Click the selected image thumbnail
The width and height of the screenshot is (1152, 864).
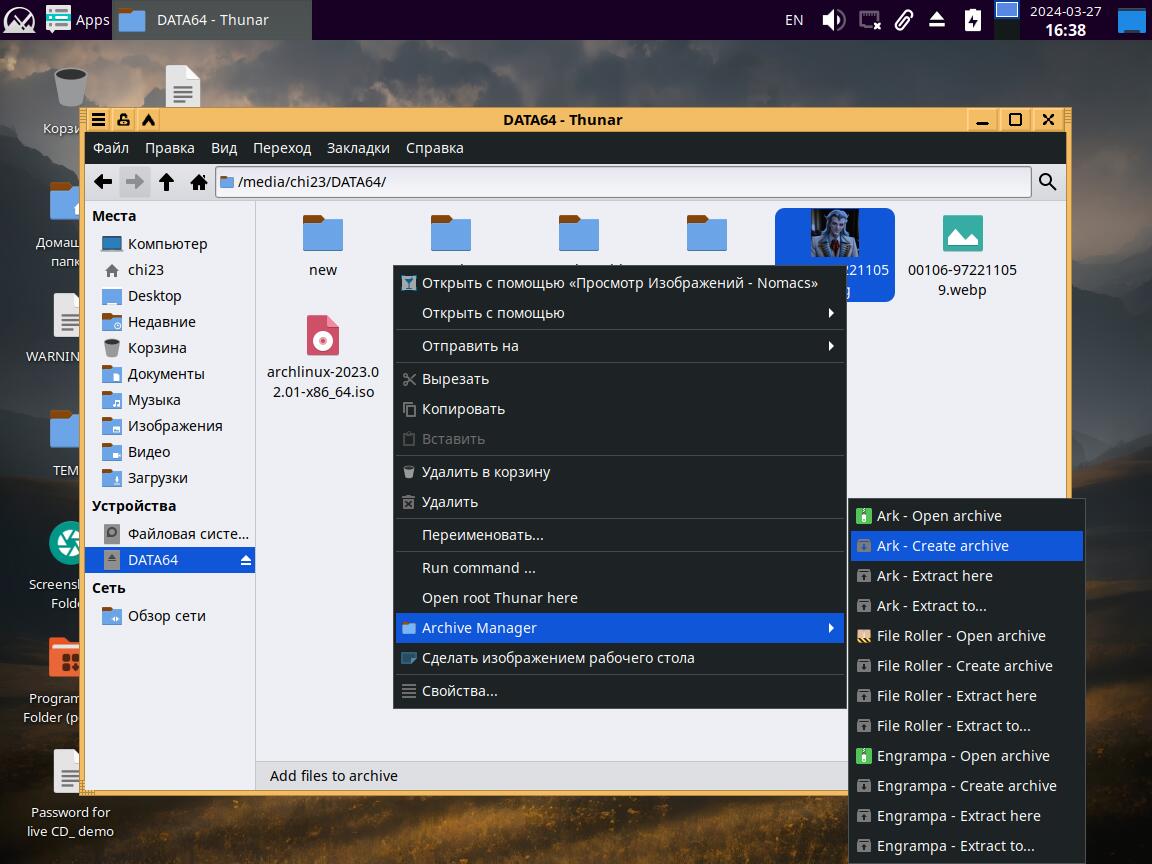tap(835, 234)
